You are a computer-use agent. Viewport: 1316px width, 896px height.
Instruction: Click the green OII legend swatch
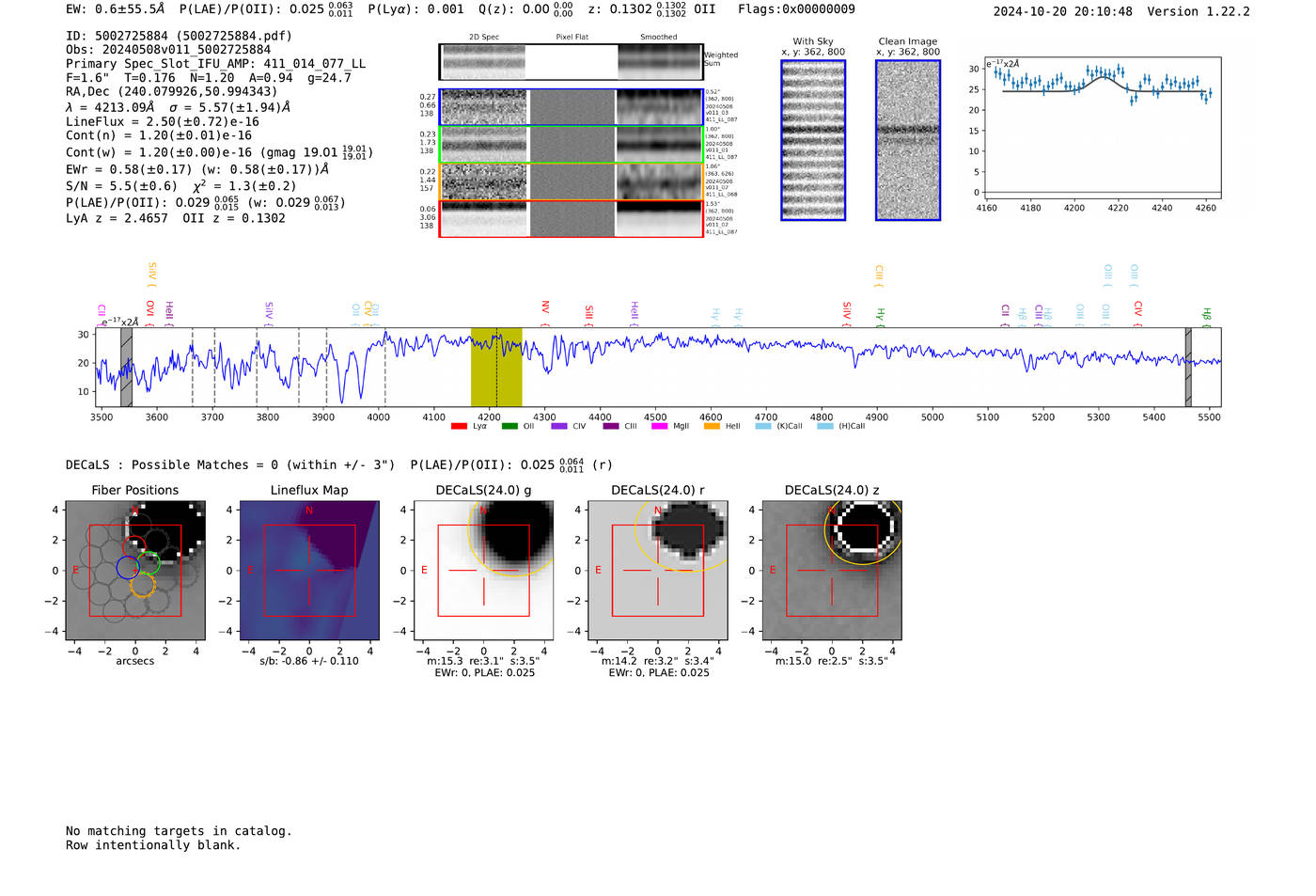pos(509,427)
